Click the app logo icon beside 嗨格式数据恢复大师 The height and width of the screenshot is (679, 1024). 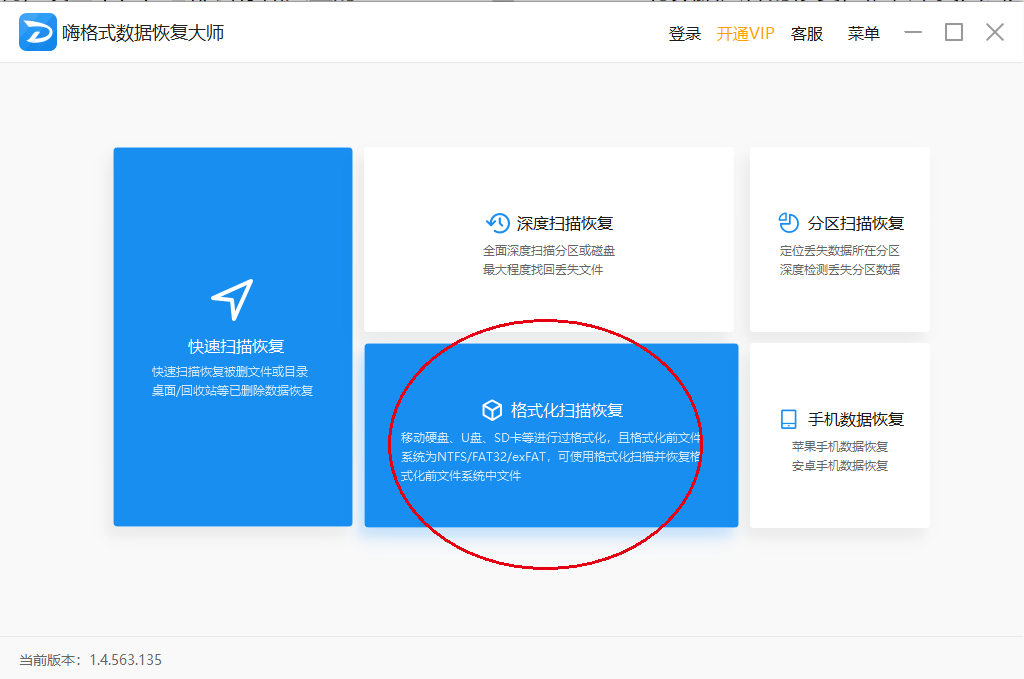[x=37, y=32]
